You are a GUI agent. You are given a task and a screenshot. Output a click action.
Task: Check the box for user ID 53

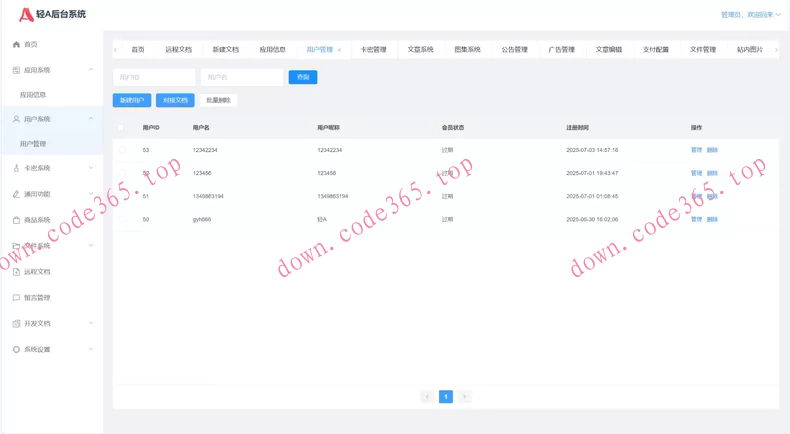coord(122,150)
